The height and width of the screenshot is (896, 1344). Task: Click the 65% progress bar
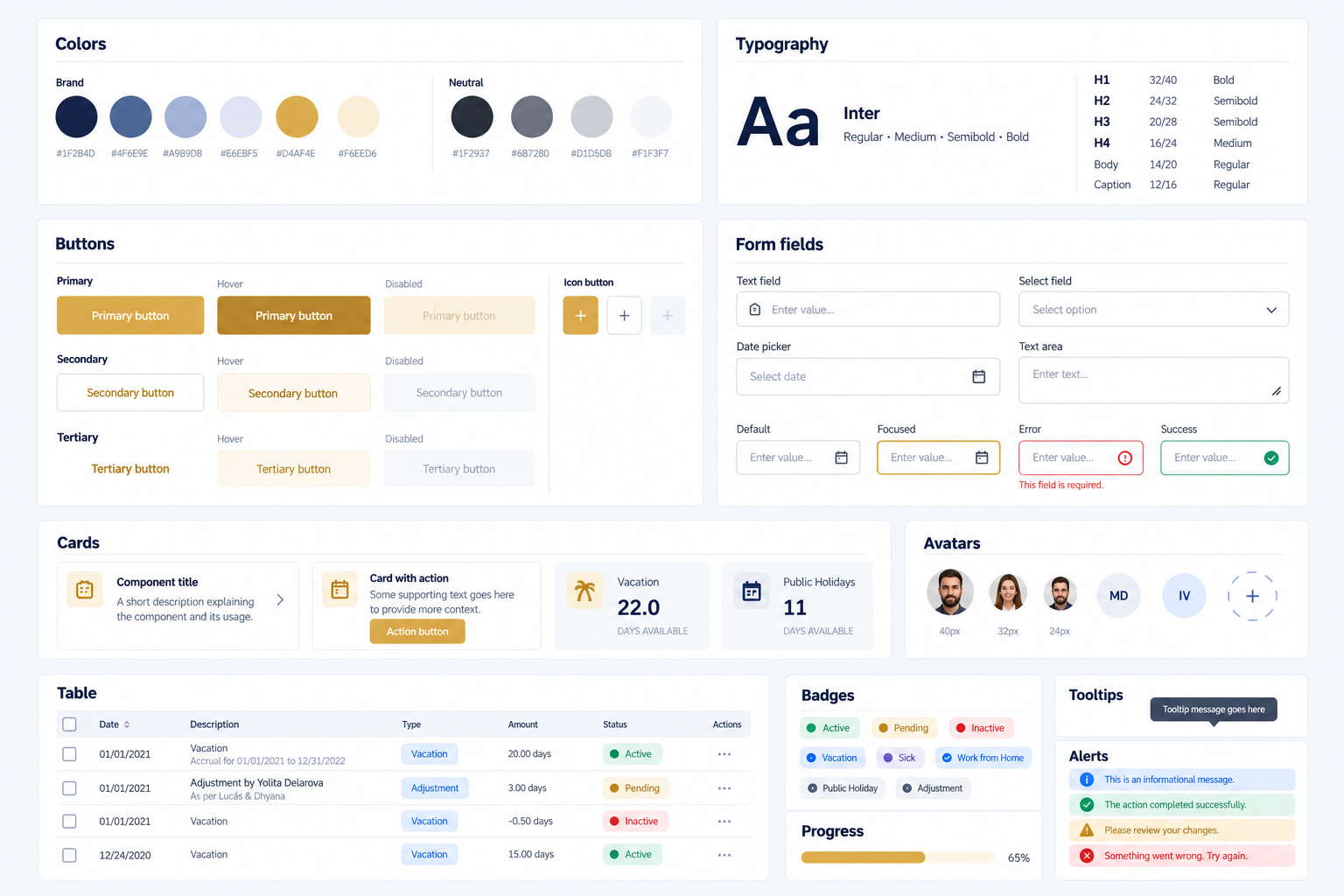pyautogui.click(x=898, y=857)
